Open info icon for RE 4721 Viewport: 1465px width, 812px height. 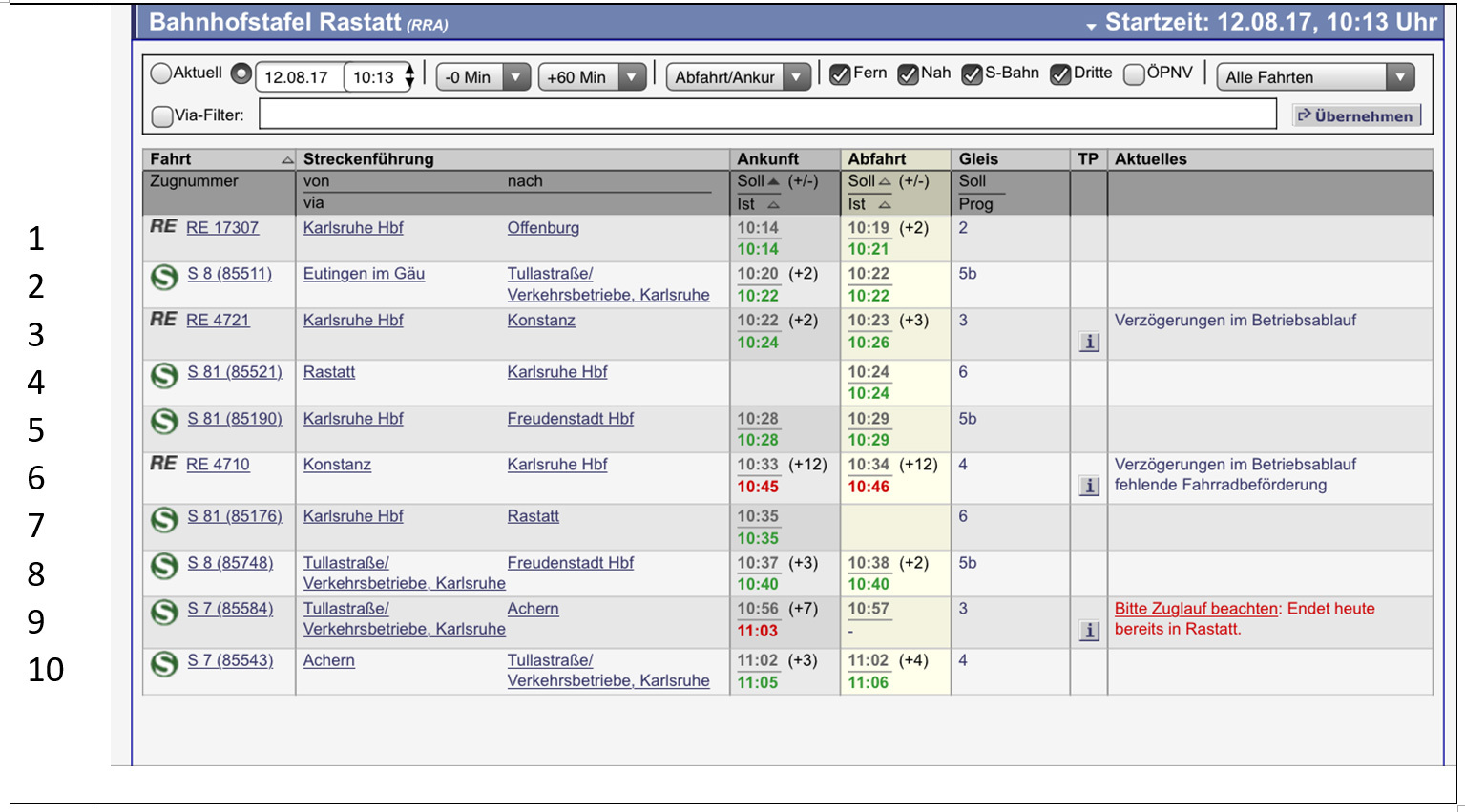(x=1089, y=342)
